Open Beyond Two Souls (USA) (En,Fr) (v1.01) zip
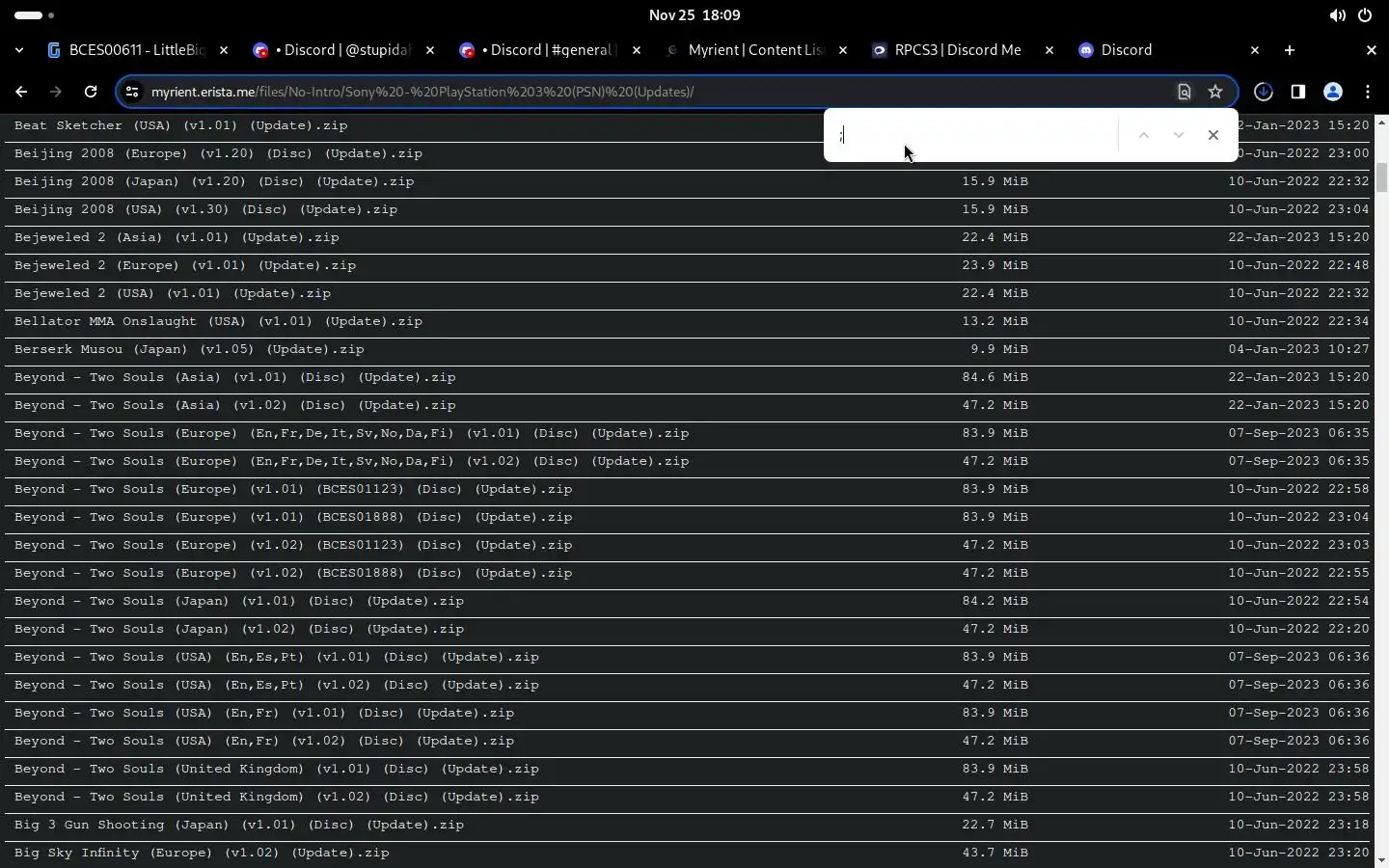This screenshot has height=868, width=1389. click(264, 713)
